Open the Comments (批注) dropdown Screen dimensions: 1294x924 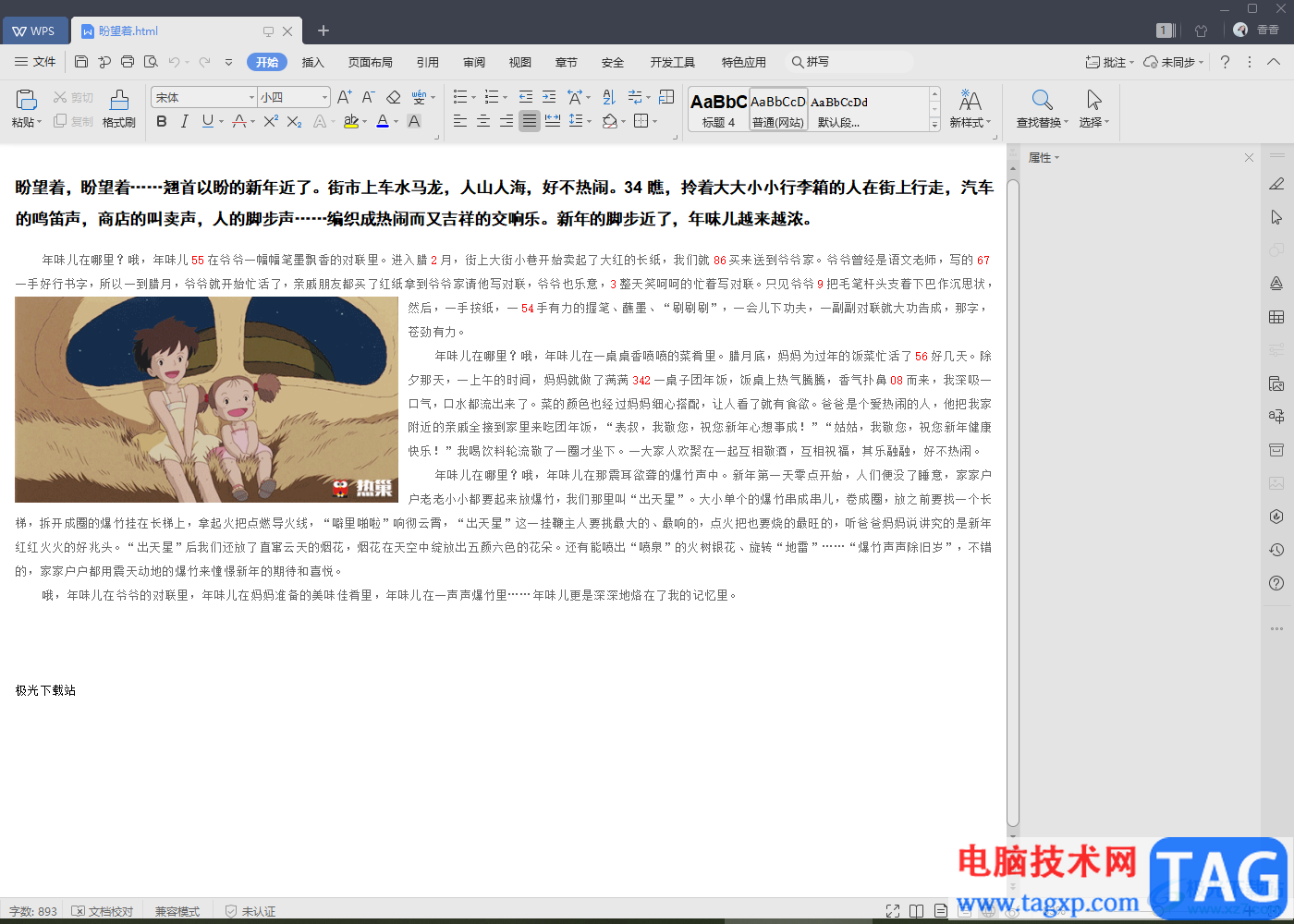click(1110, 62)
